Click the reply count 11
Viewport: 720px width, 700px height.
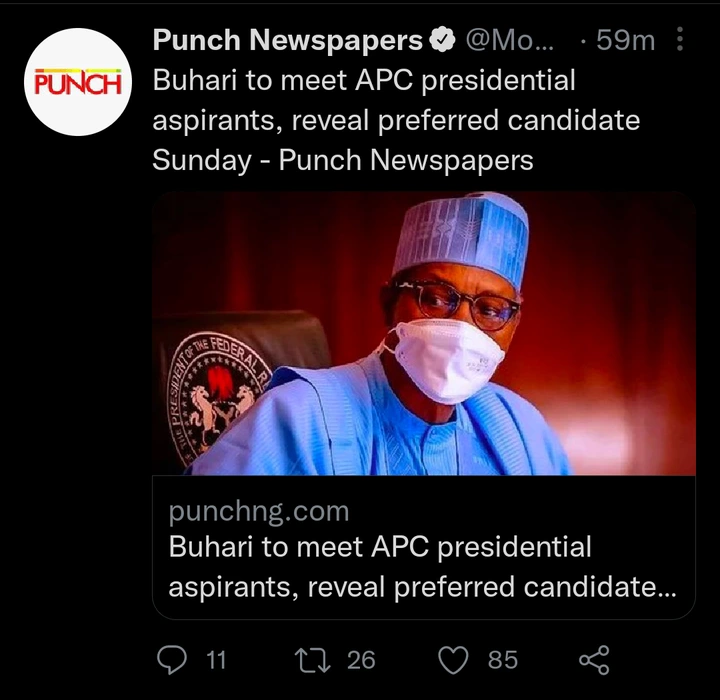pyautogui.click(x=216, y=659)
